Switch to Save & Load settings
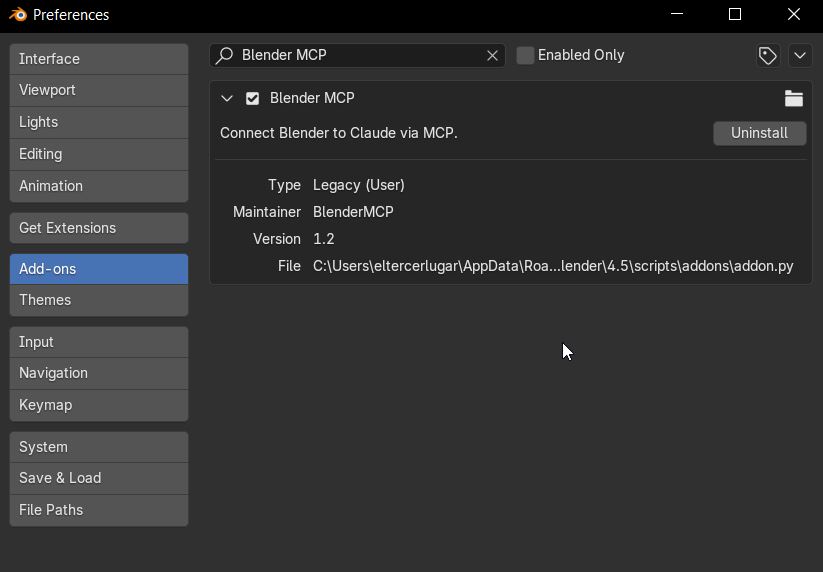The width and height of the screenshot is (823, 572). (x=99, y=478)
